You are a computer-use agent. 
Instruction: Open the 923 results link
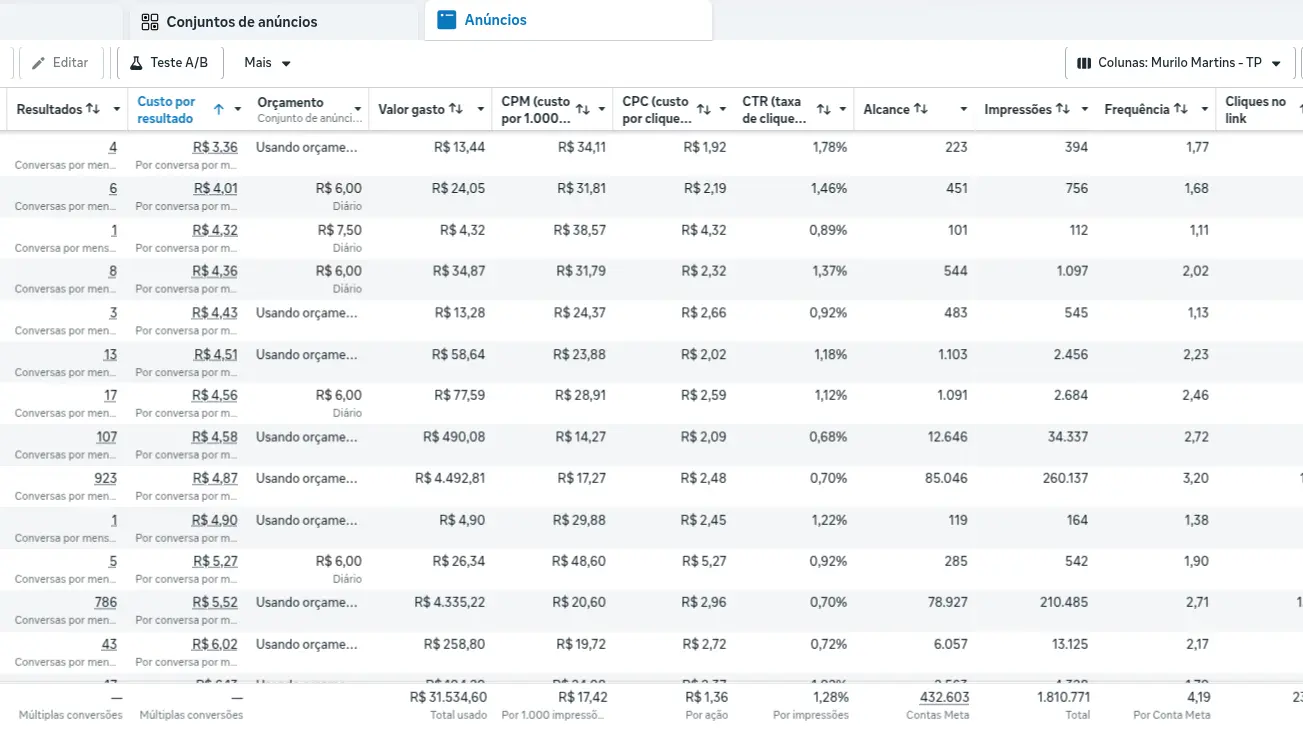[x=105, y=478]
